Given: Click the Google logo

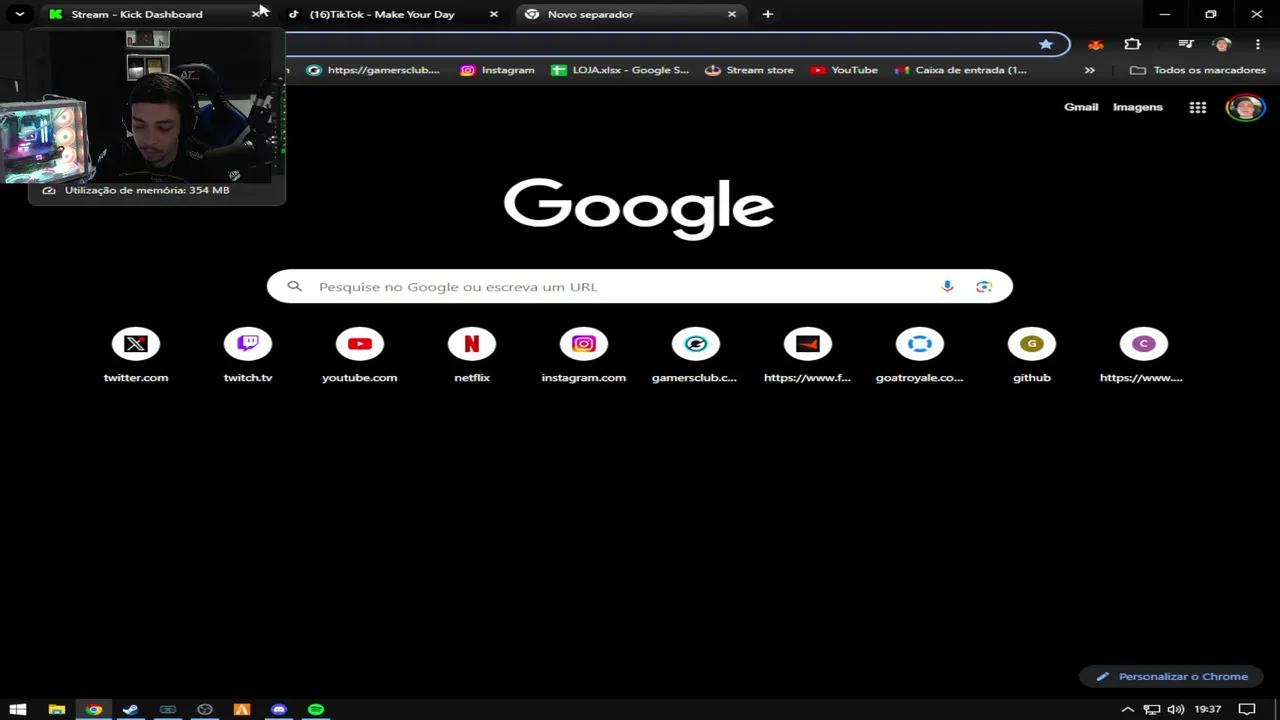Looking at the screenshot, I should click(x=639, y=208).
